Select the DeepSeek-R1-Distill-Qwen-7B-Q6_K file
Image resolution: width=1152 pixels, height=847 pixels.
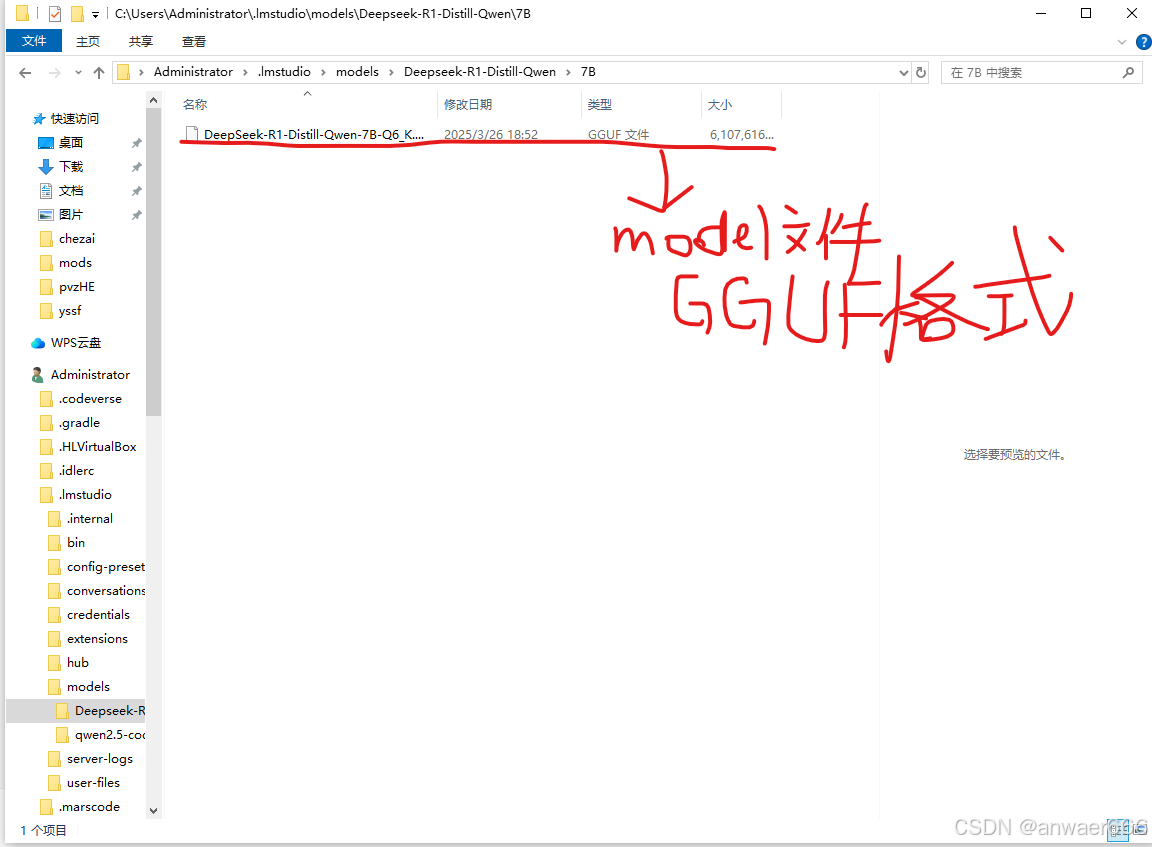click(x=314, y=134)
